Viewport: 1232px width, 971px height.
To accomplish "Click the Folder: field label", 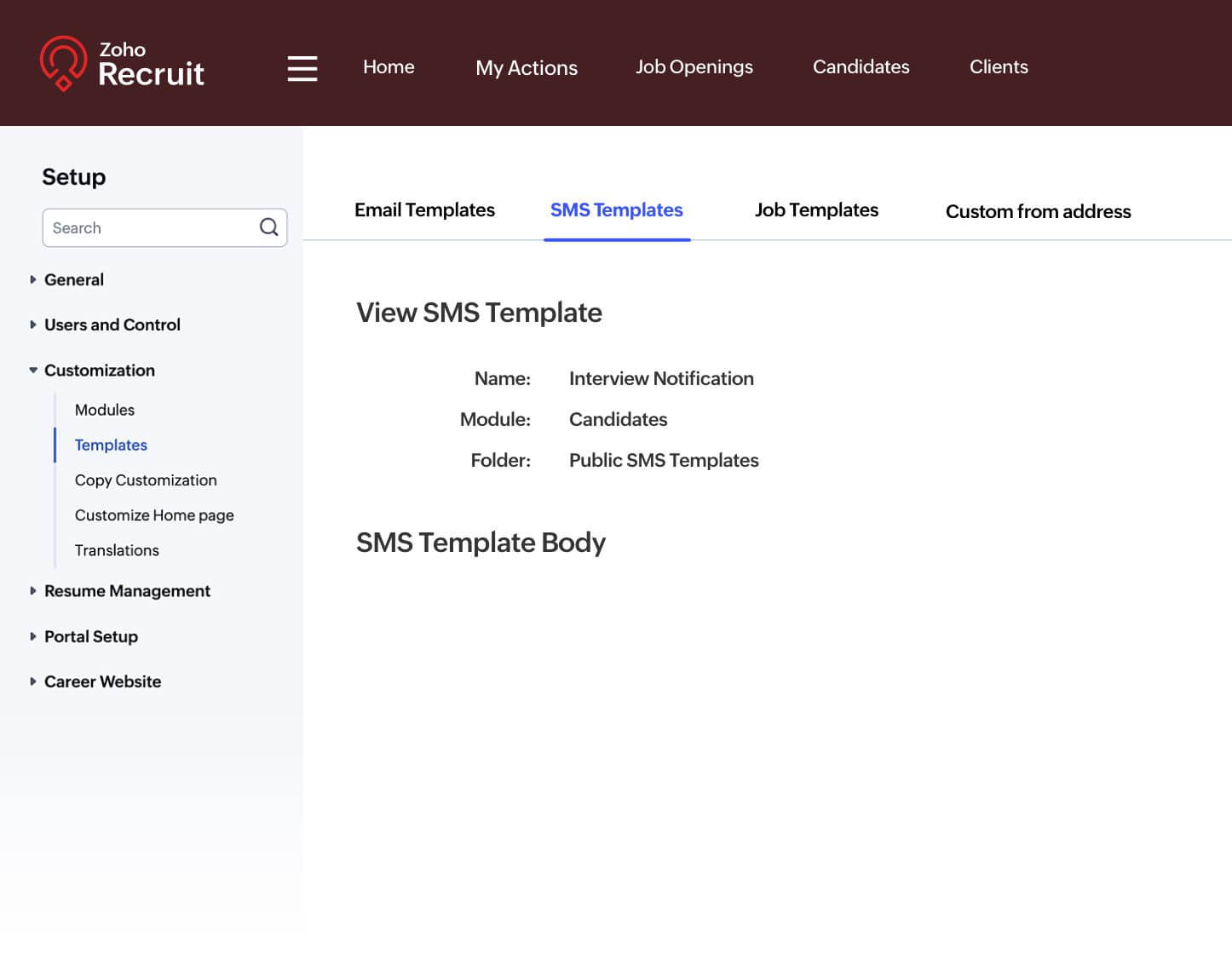I will [x=501, y=460].
